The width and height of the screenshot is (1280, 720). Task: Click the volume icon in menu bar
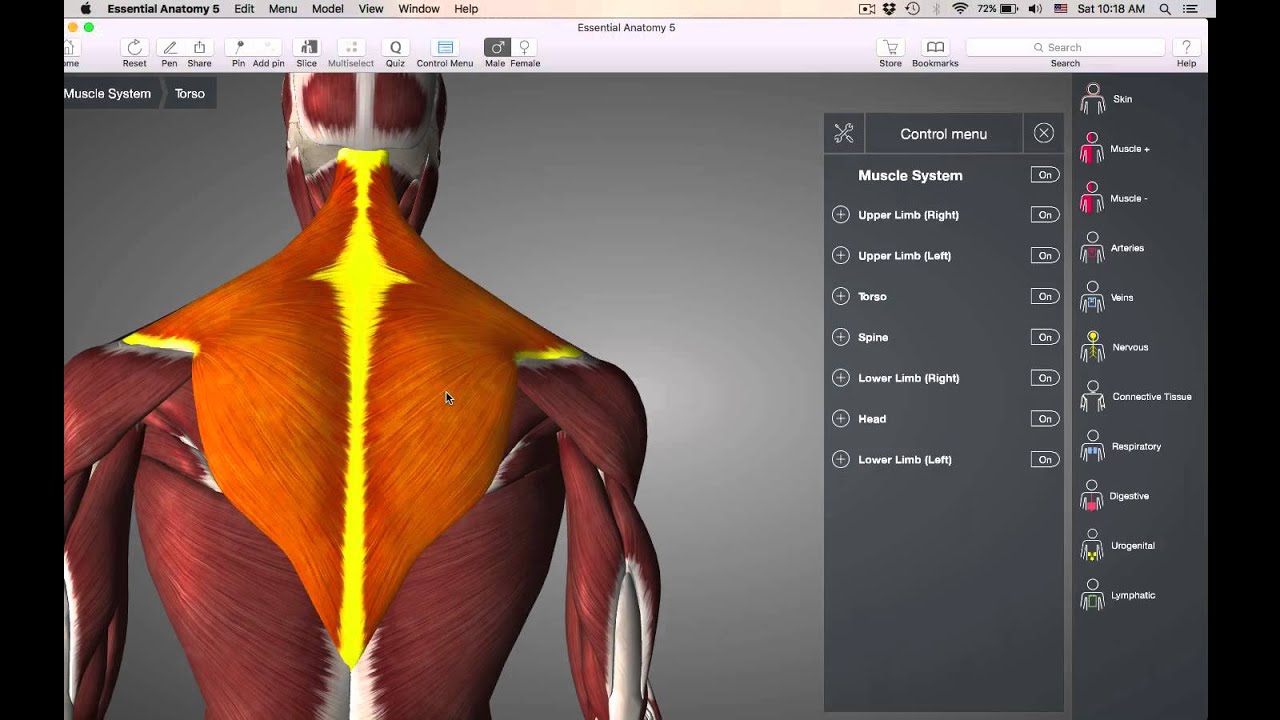1034,9
